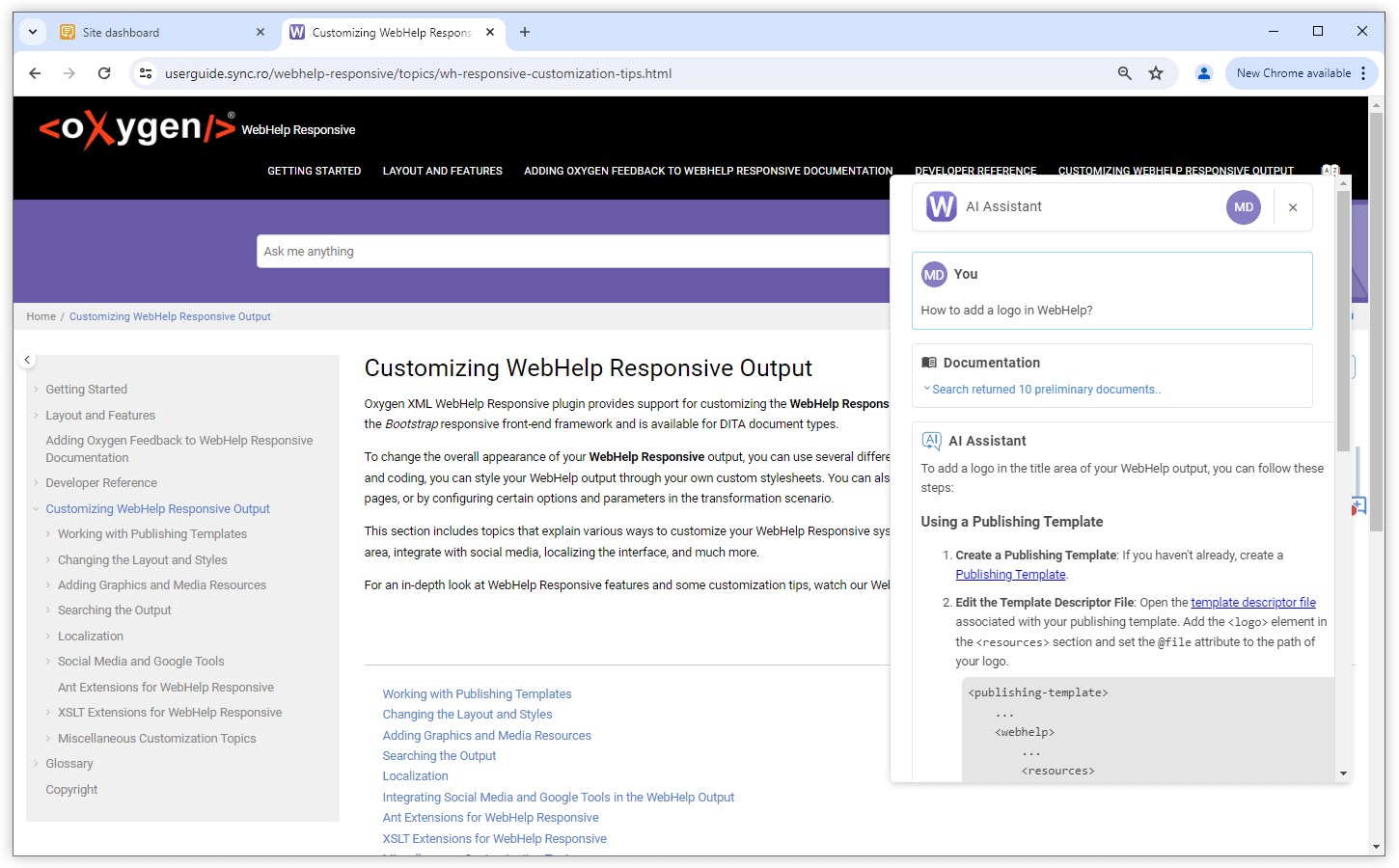The height and width of the screenshot is (868, 1399).
Task: Open the DEVELOPER REFERENCE menu
Action: pos(974,171)
